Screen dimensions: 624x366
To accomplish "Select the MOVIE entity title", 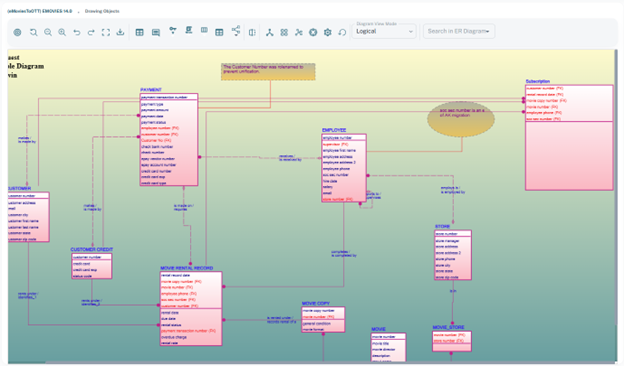I will 378,329.
